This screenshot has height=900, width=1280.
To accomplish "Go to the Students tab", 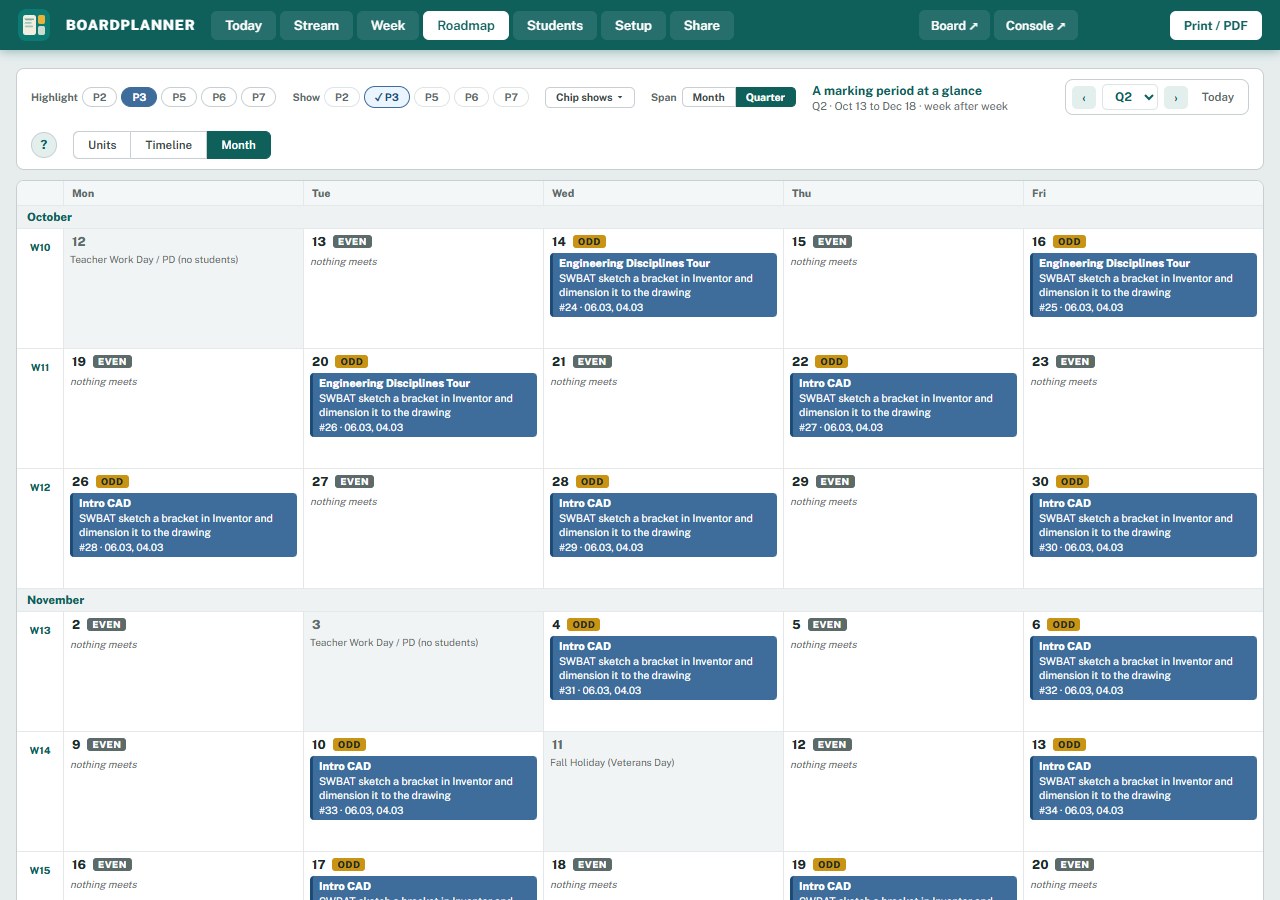I will [x=555, y=25].
